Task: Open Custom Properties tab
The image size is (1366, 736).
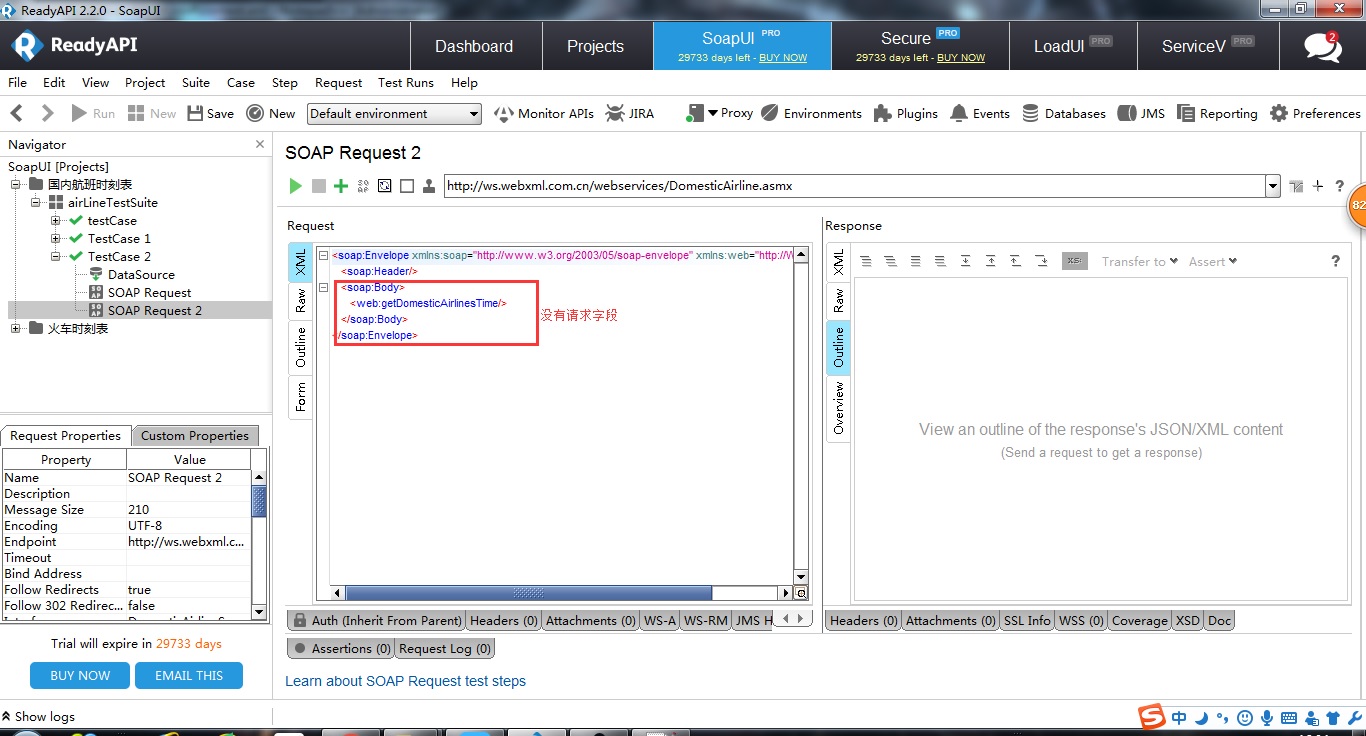Action: click(x=195, y=435)
